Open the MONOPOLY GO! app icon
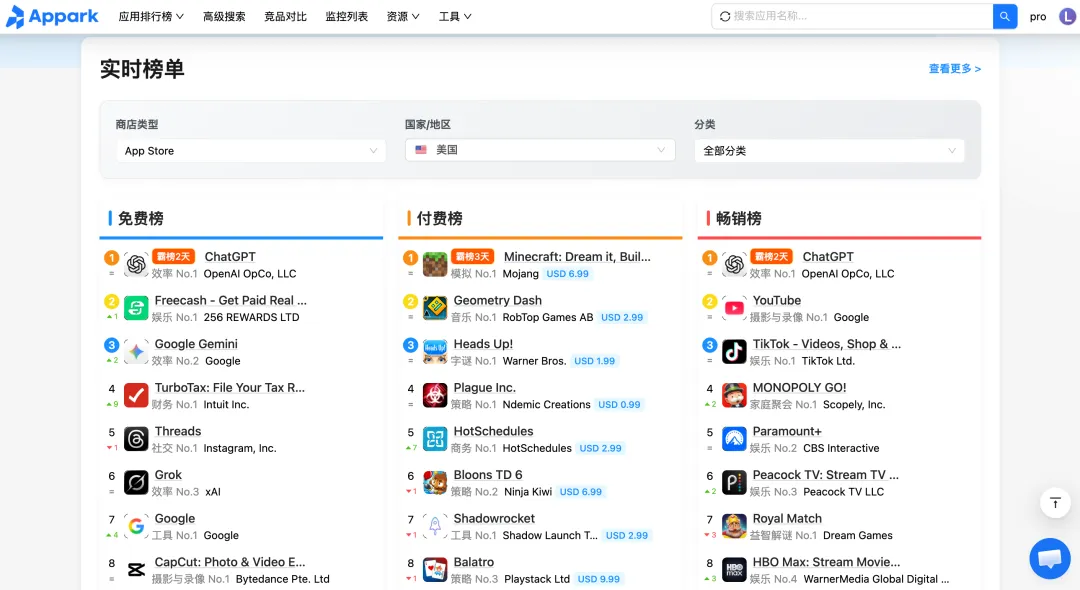The height and width of the screenshot is (590, 1080). pyautogui.click(x=734, y=395)
